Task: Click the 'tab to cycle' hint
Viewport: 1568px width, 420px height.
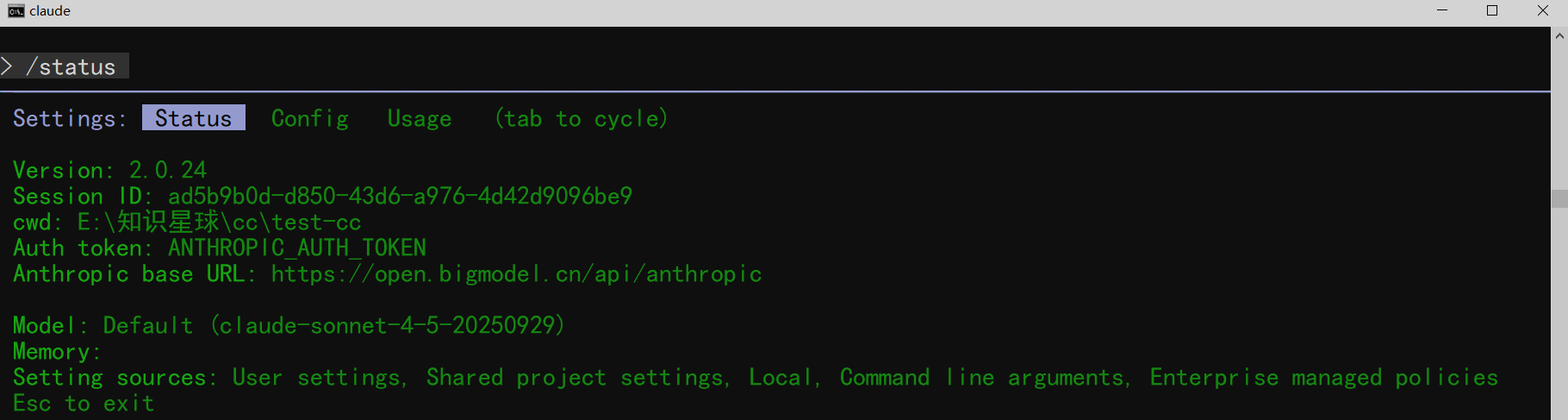Action: [582, 118]
